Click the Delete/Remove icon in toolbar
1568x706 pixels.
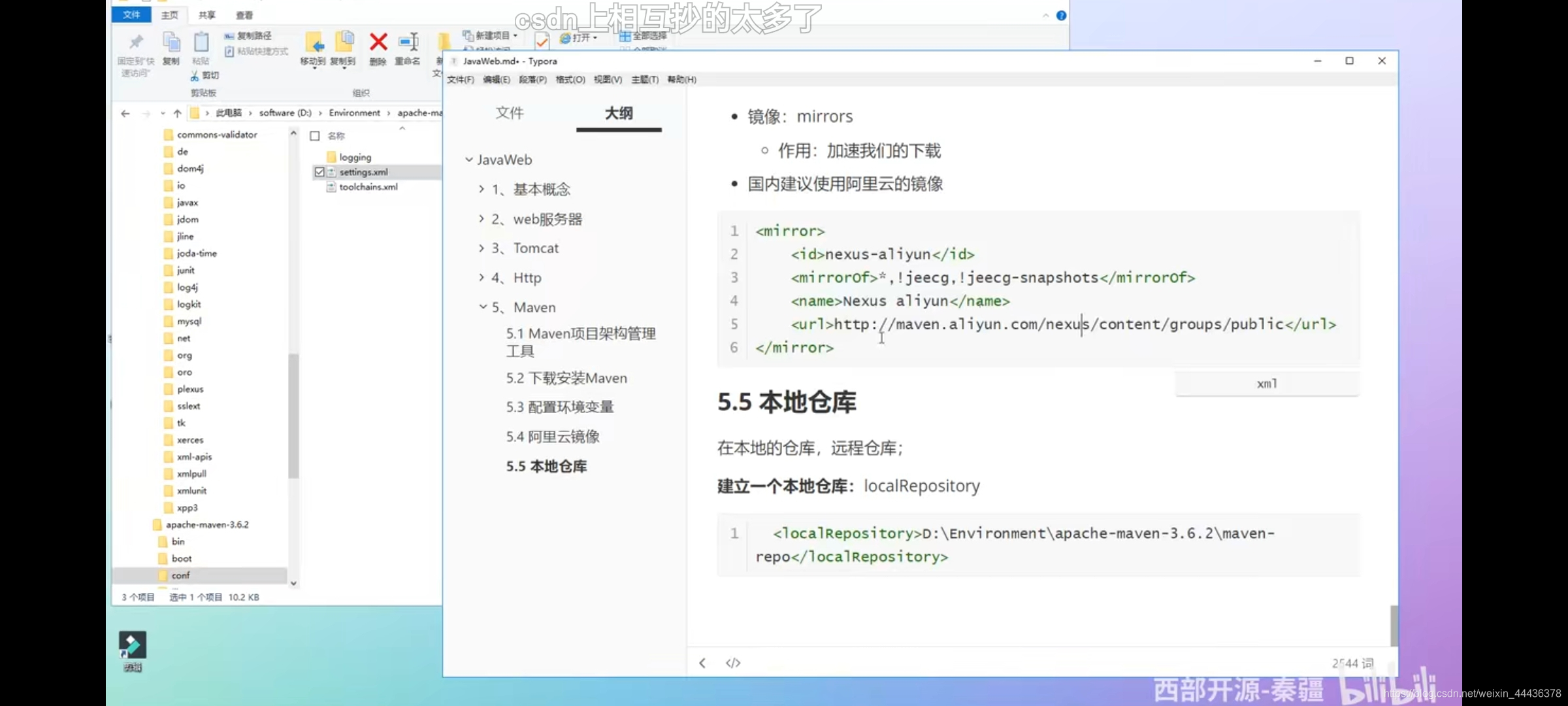[x=378, y=41]
